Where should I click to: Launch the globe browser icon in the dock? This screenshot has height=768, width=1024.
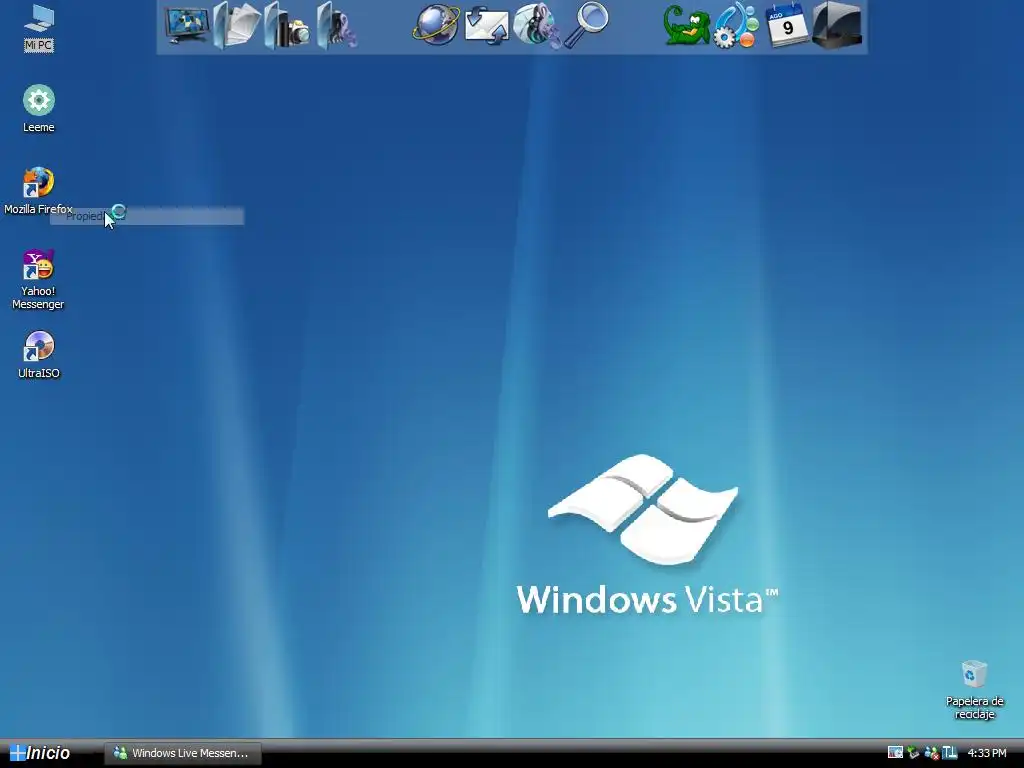[x=436, y=26]
